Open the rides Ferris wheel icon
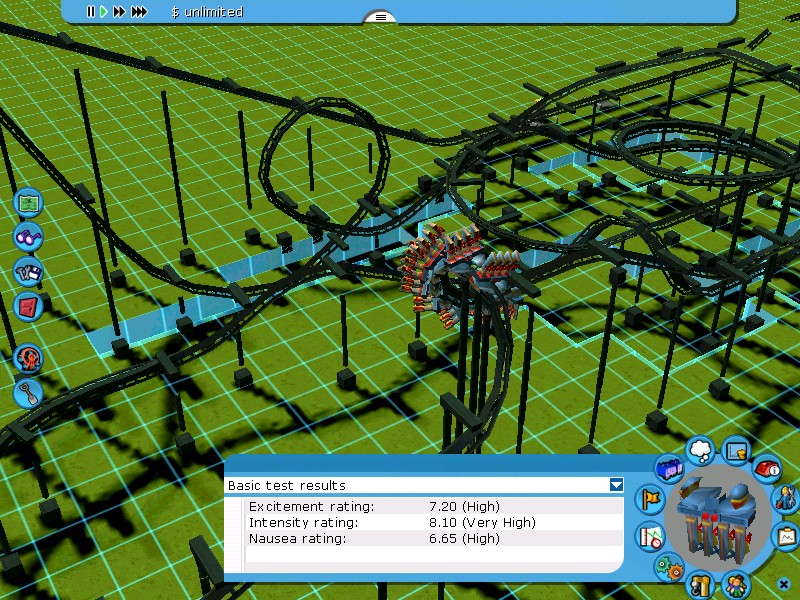 (29, 358)
